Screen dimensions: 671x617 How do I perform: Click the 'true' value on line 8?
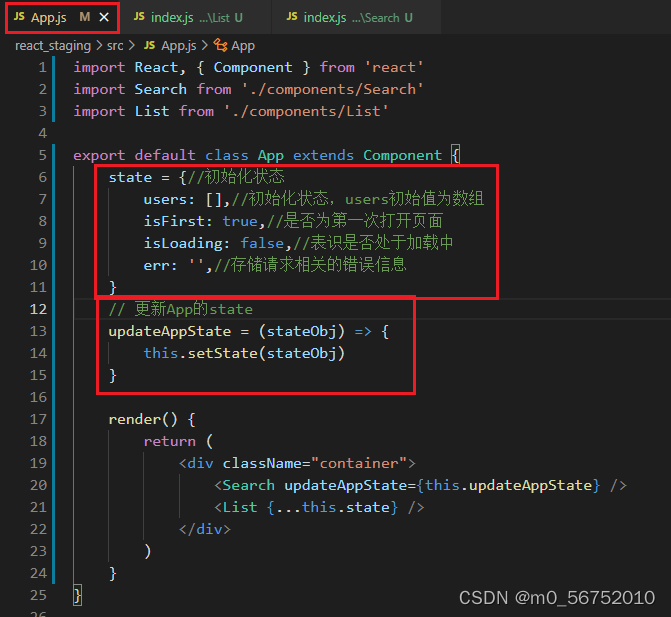pos(240,221)
